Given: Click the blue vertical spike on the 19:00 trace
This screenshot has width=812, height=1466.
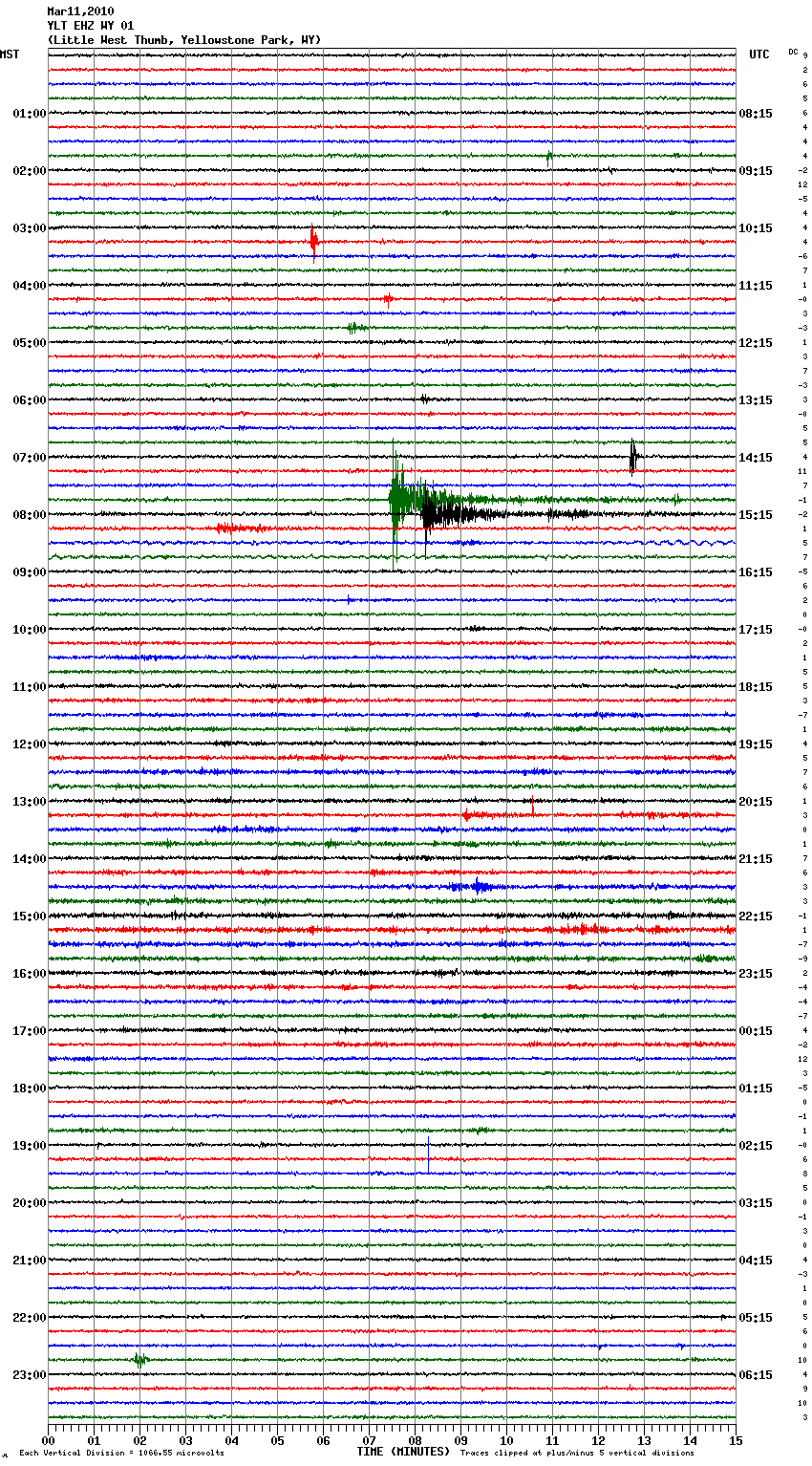Looking at the screenshot, I should pos(428,1155).
